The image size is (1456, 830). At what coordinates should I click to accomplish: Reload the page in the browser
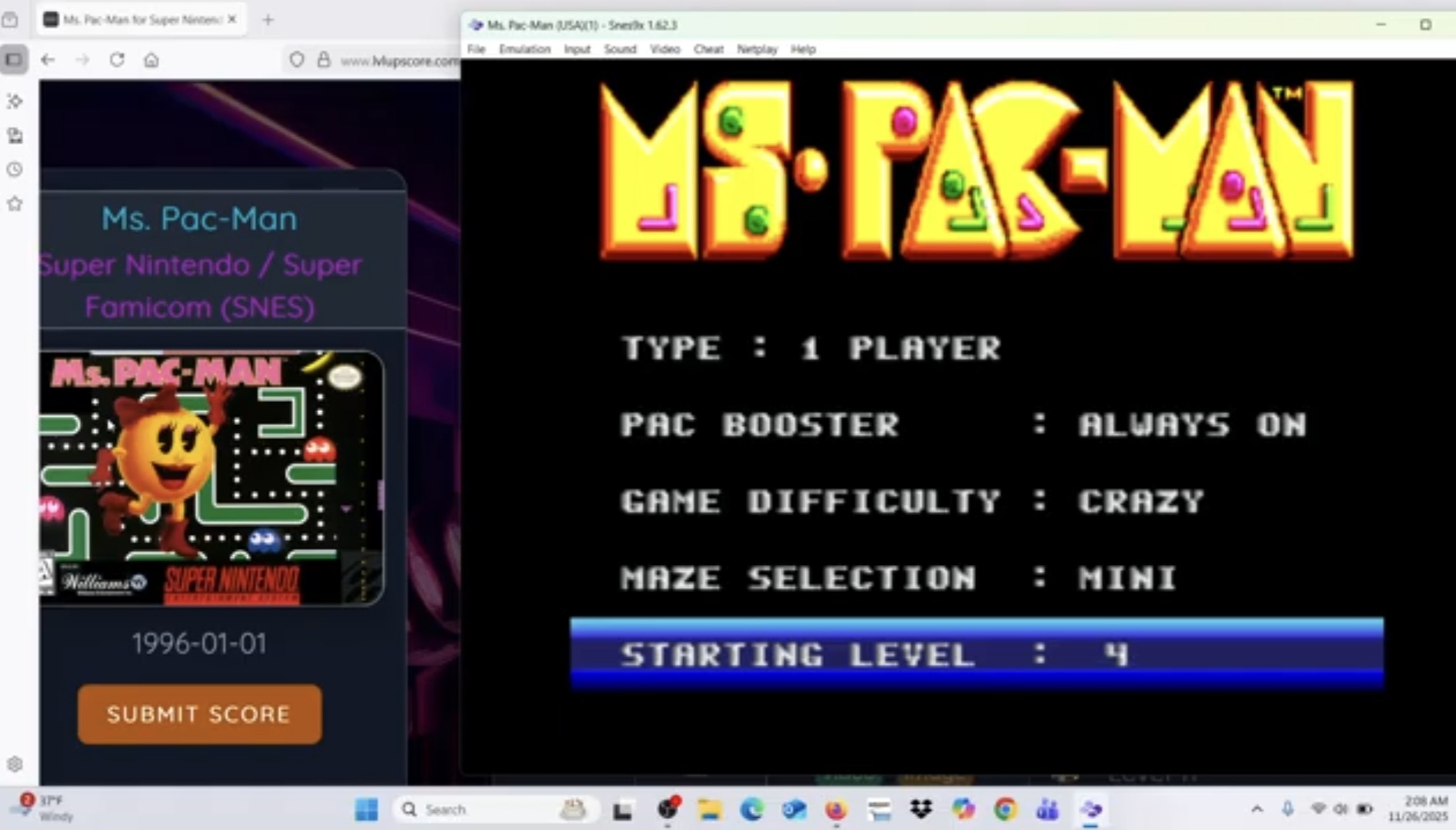point(117,60)
